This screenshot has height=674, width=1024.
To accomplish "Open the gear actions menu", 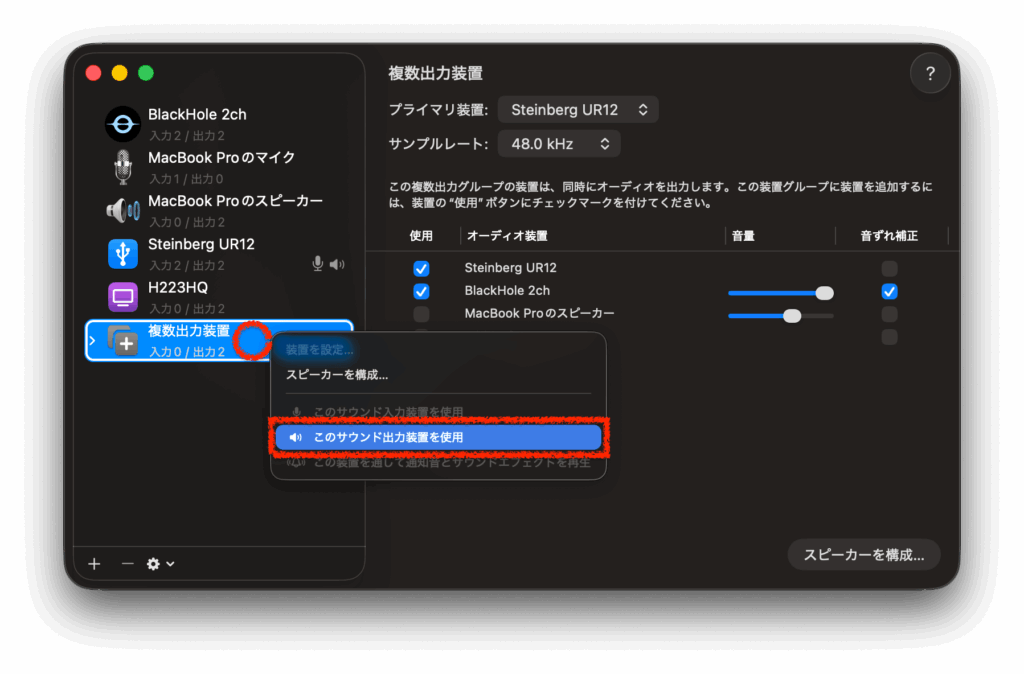I will click(160, 564).
